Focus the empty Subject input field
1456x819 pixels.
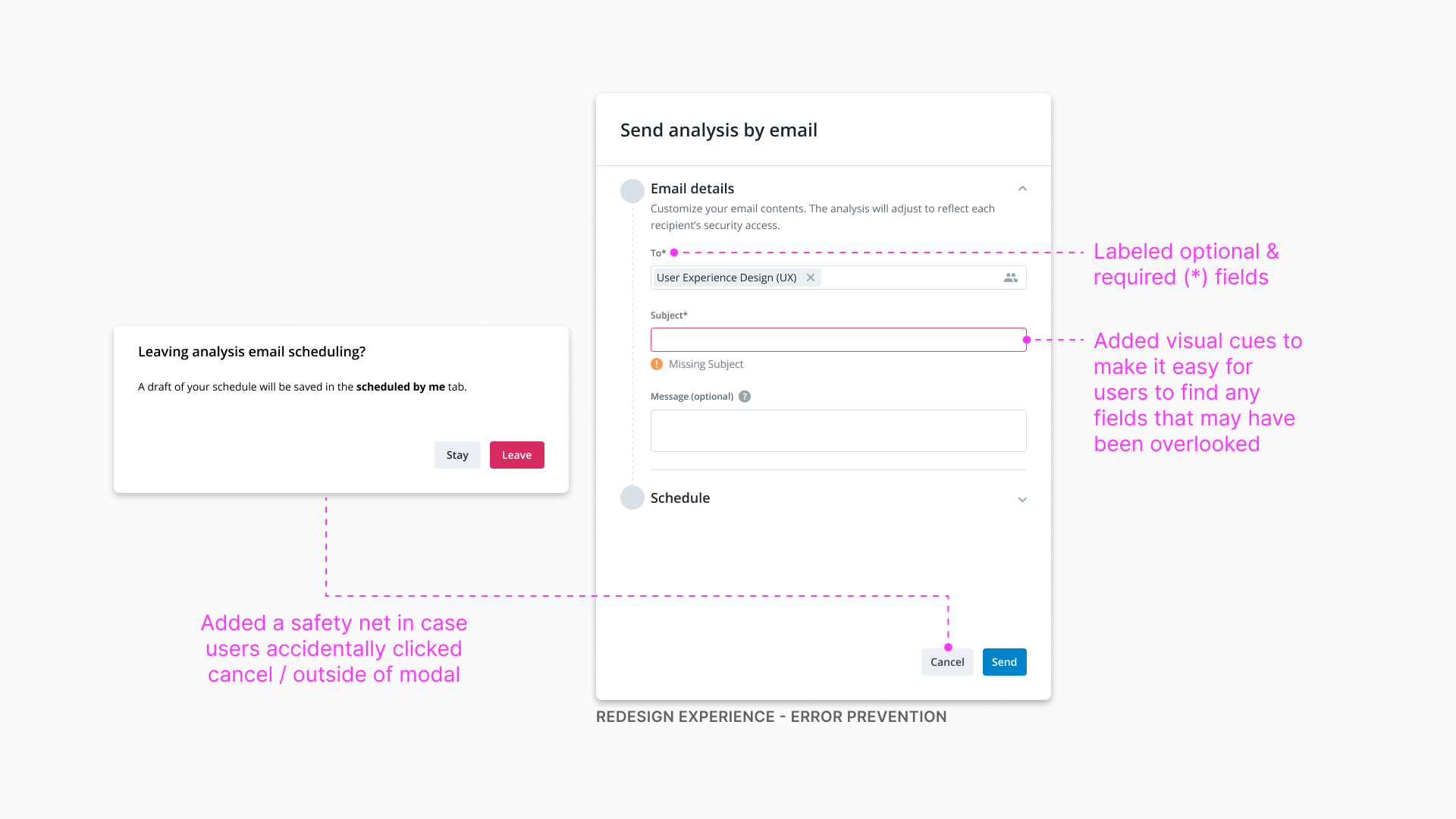point(839,340)
